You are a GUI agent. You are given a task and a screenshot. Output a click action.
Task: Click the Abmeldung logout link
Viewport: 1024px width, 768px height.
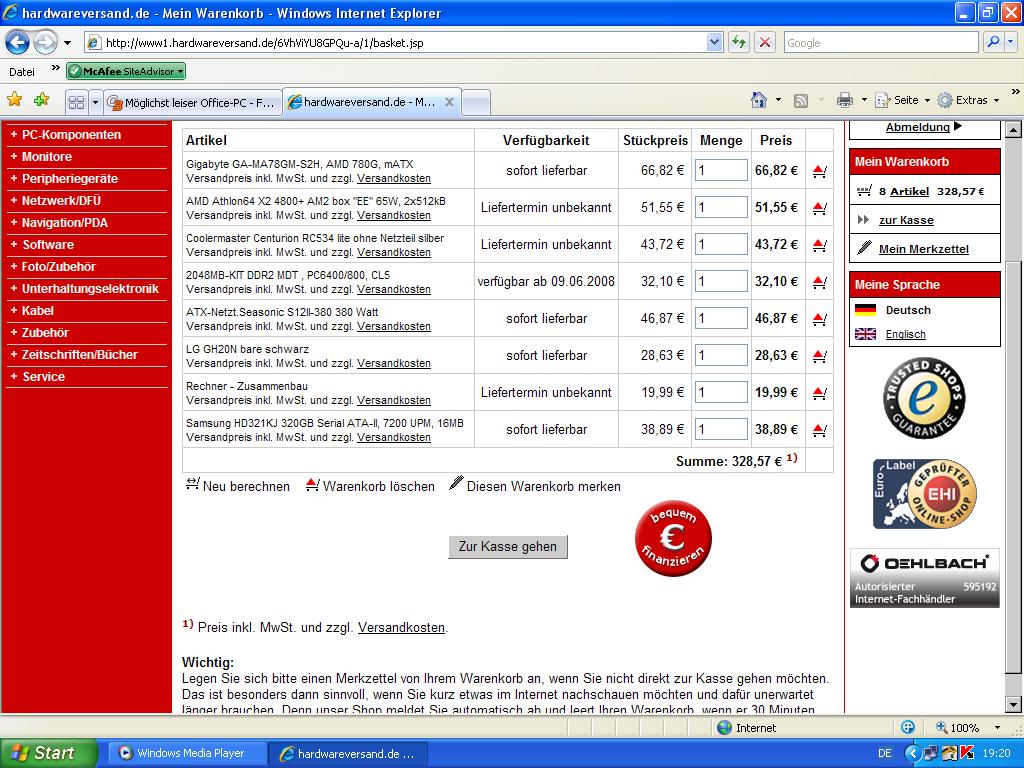point(918,127)
